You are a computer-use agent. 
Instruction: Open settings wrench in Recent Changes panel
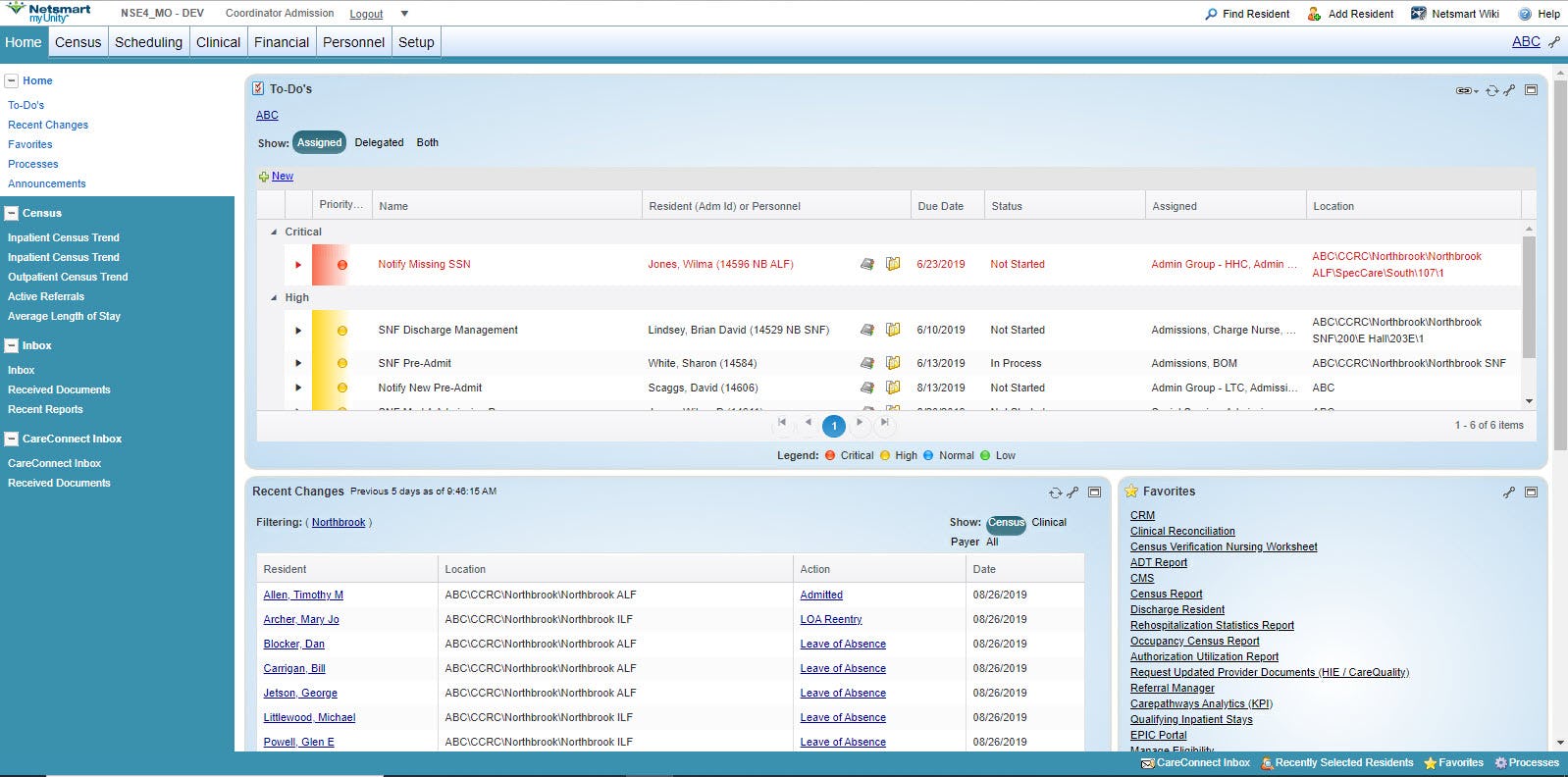[x=1072, y=492]
